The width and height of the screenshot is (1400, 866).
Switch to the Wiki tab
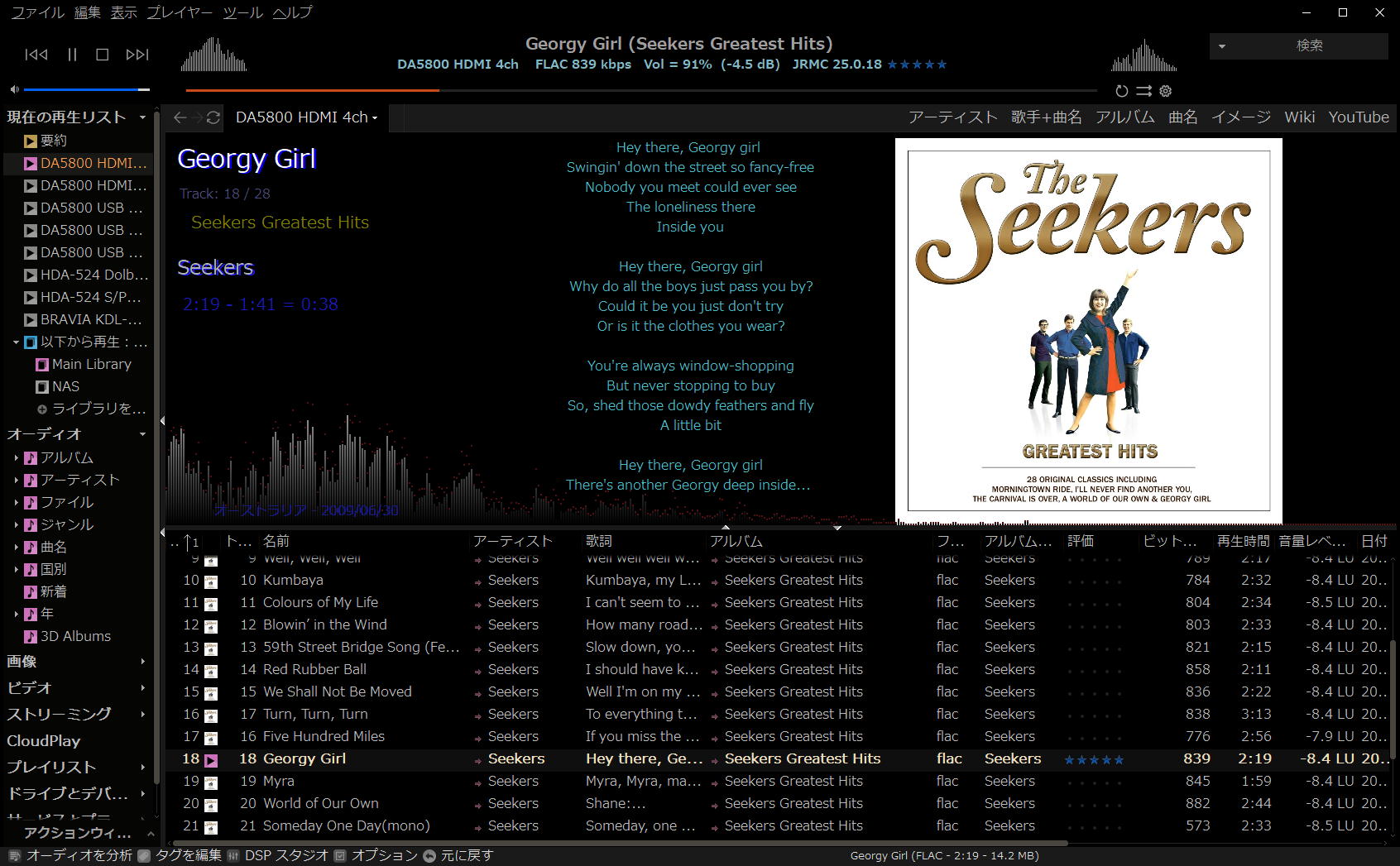tap(1300, 117)
